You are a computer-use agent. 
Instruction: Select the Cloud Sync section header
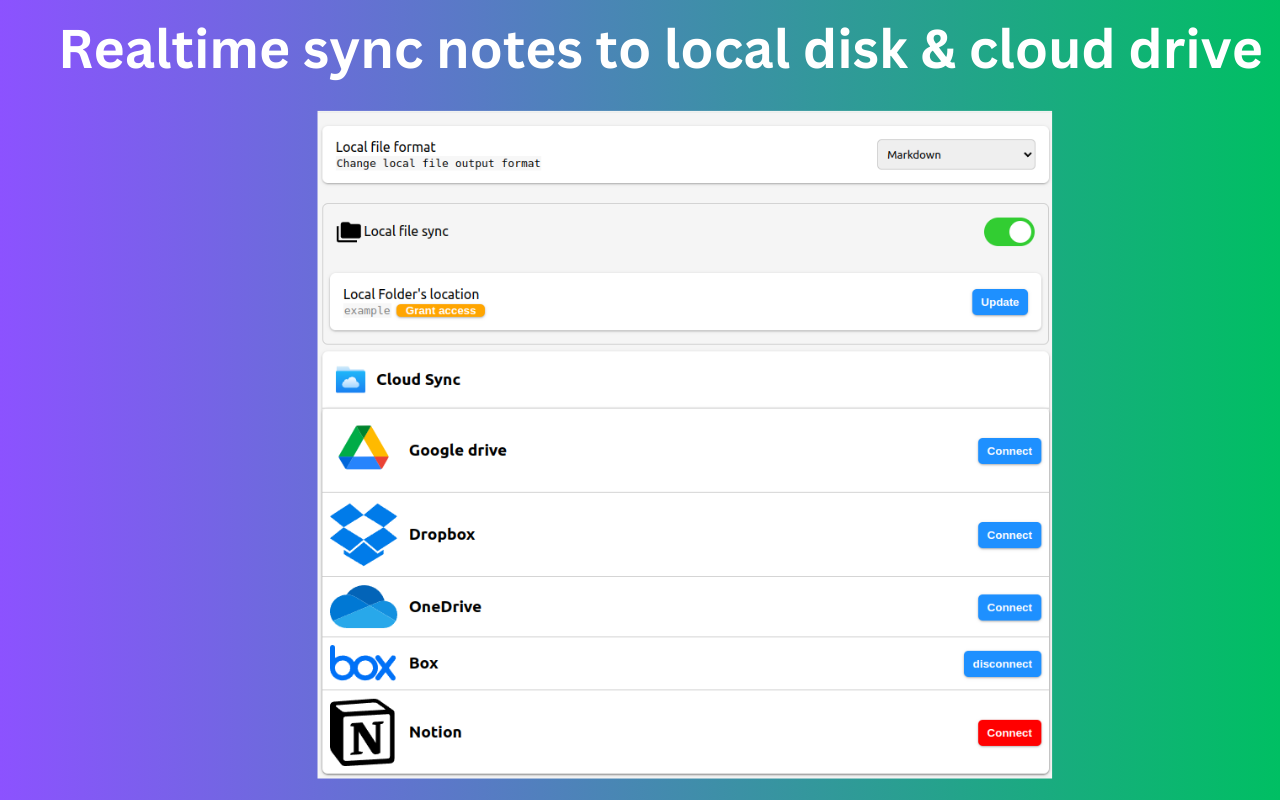coord(418,380)
